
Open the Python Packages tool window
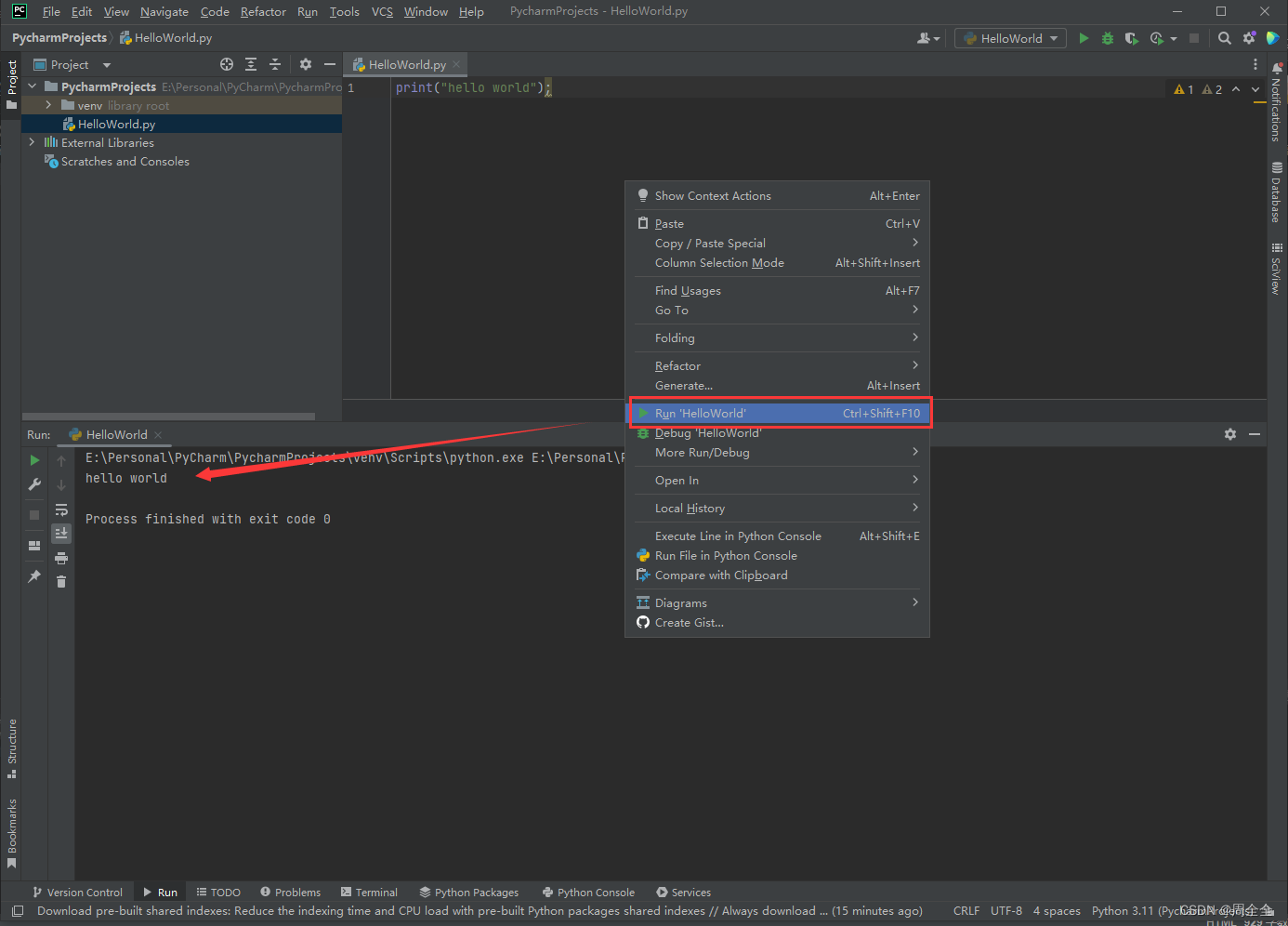click(x=469, y=892)
